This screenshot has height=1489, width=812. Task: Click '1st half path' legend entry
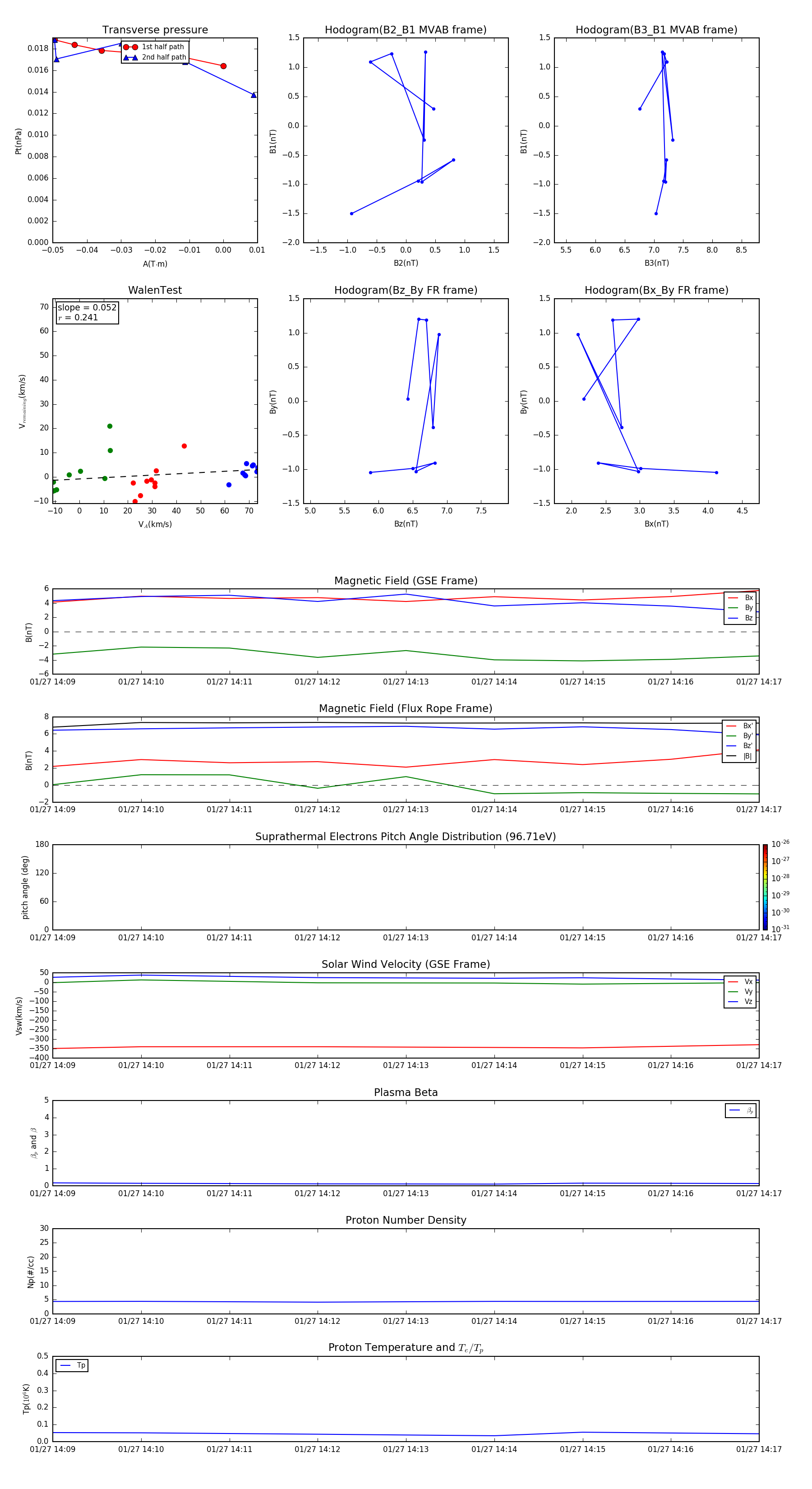coord(154,47)
